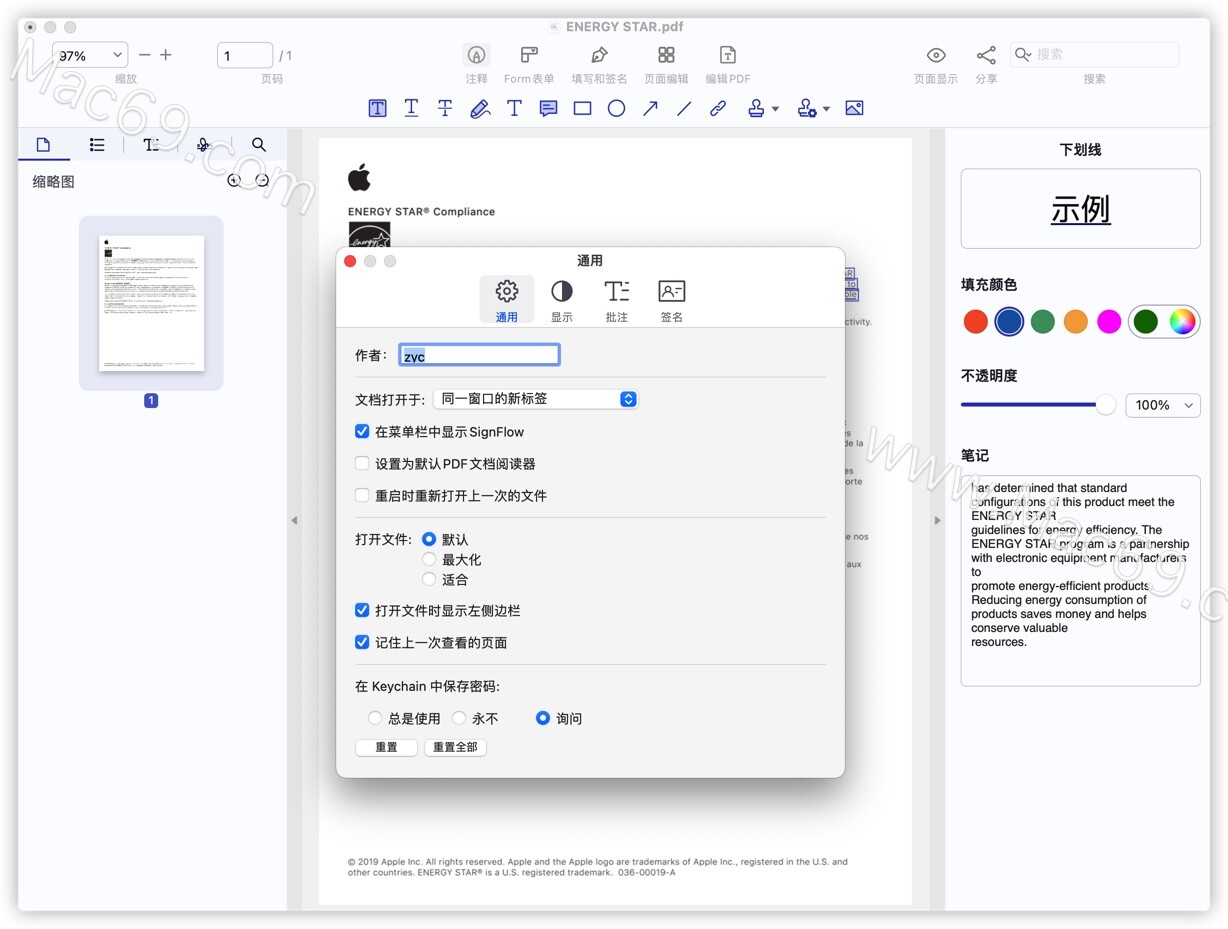Uncheck 在菜单栏中显示SignFlow
Screen dimensions: 1228x929
(x=361, y=431)
